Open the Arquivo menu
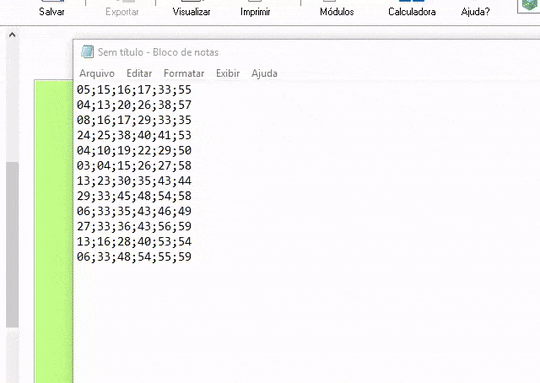The width and height of the screenshot is (540, 383). [x=97, y=73]
